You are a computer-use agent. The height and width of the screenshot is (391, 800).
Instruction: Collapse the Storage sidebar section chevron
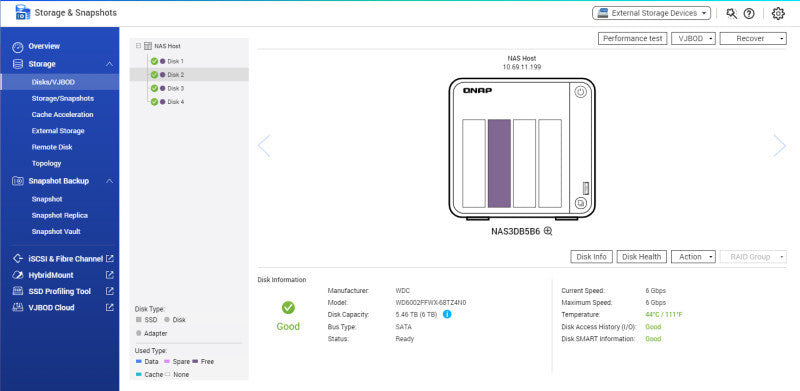pyautogui.click(x=109, y=64)
